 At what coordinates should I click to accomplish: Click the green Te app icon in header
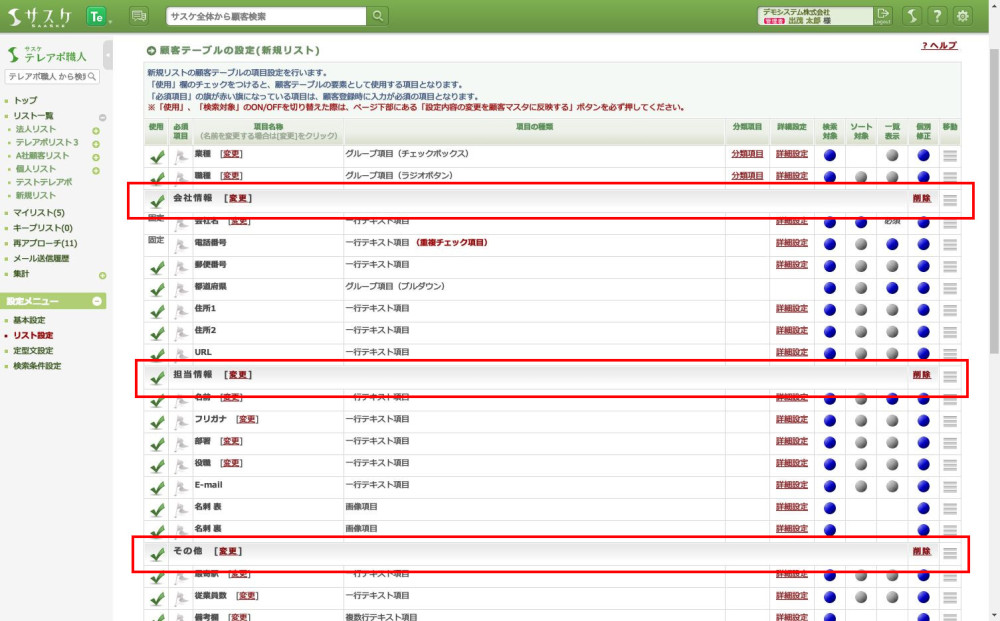97,16
